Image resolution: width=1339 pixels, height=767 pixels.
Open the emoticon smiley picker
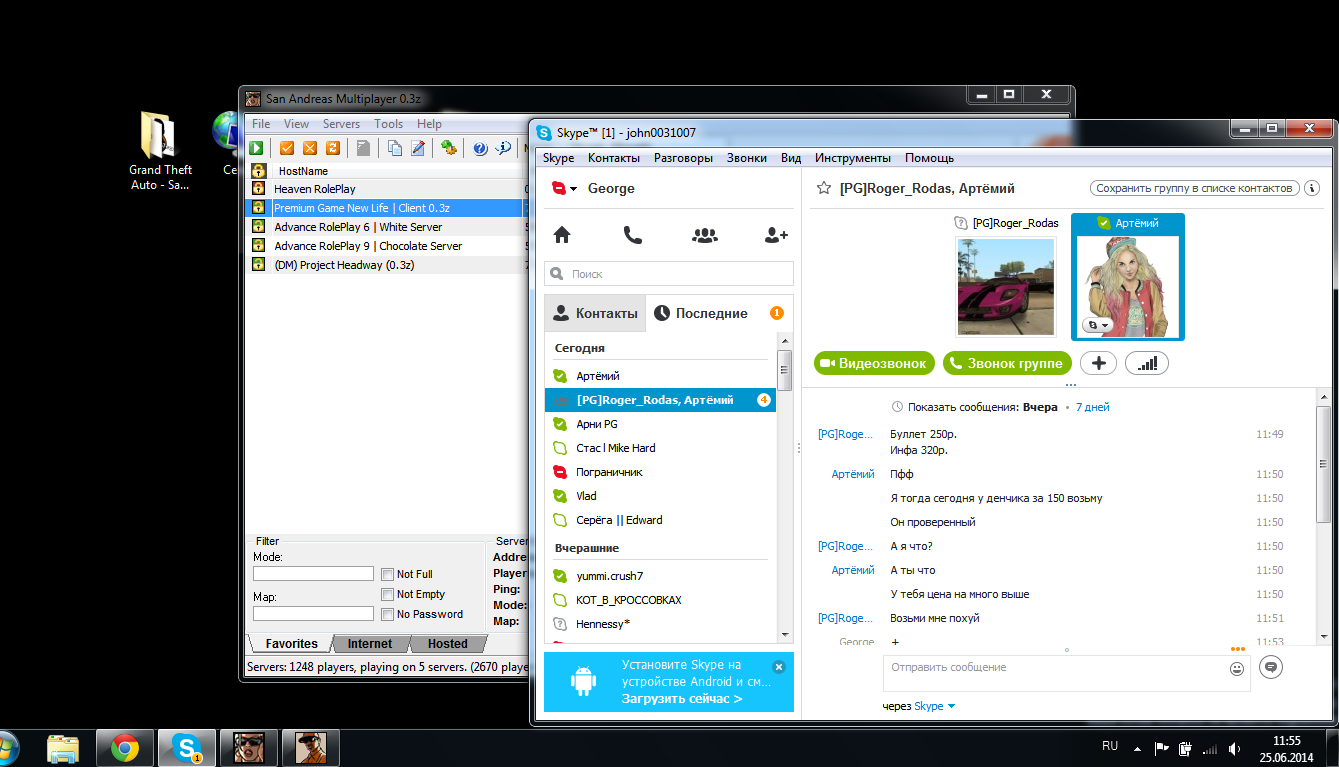[x=1237, y=668]
